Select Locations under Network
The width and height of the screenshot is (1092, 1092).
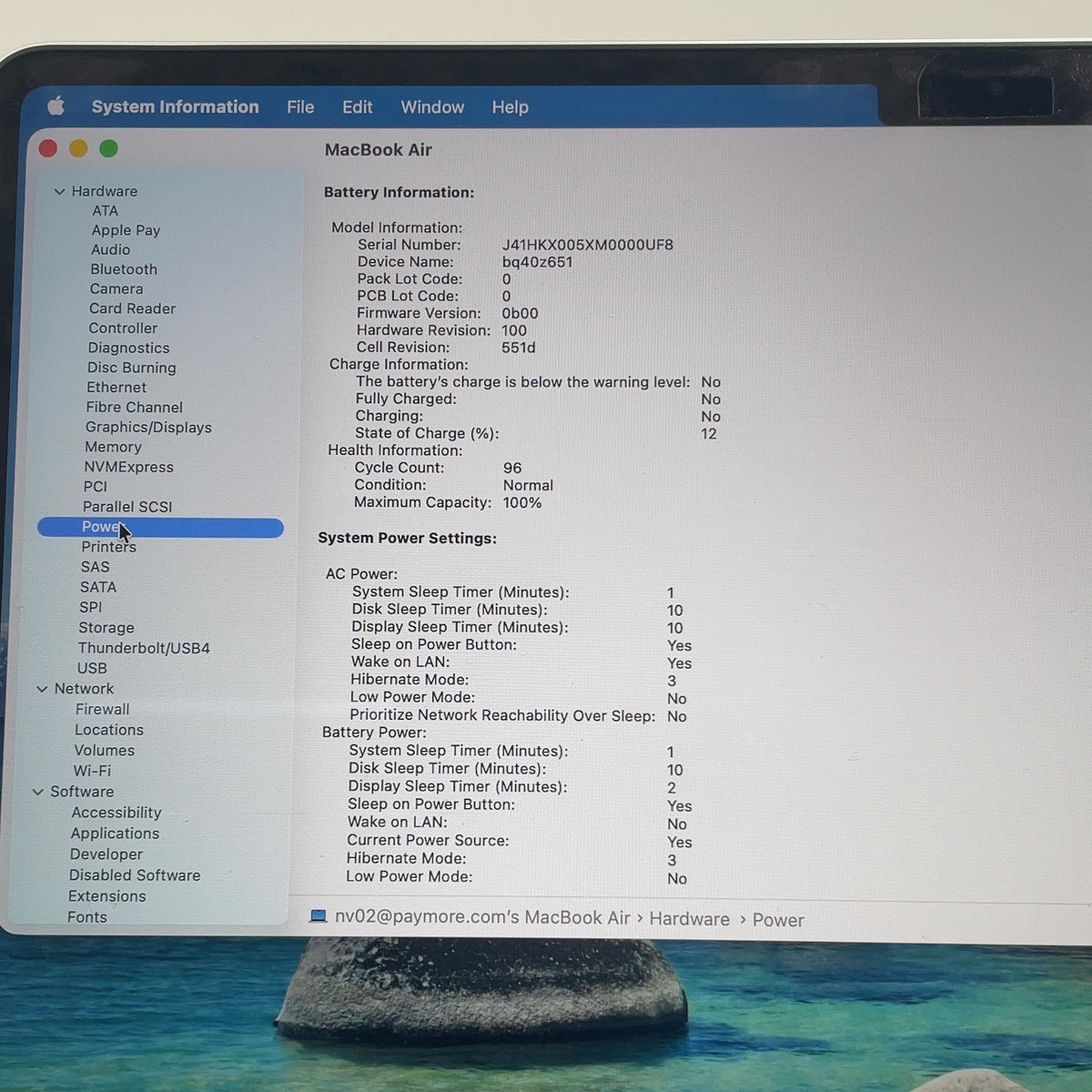pyautogui.click(x=109, y=731)
